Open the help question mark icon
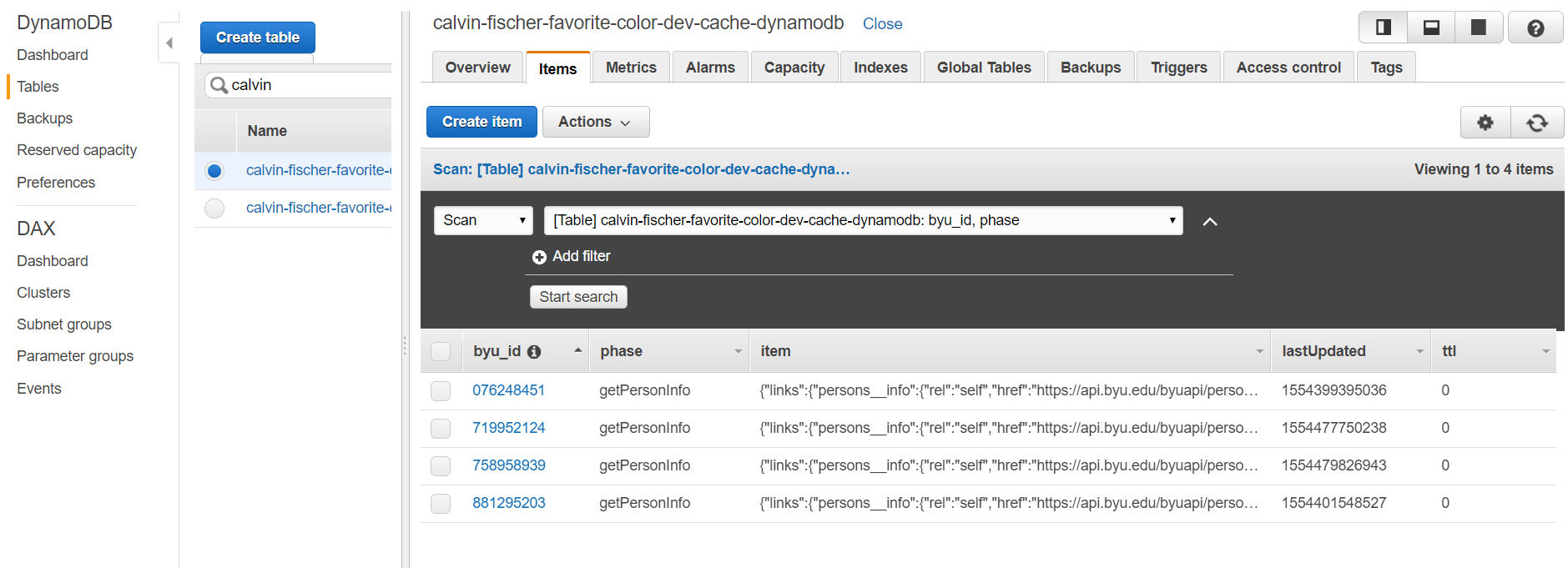 click(1535, 28)
